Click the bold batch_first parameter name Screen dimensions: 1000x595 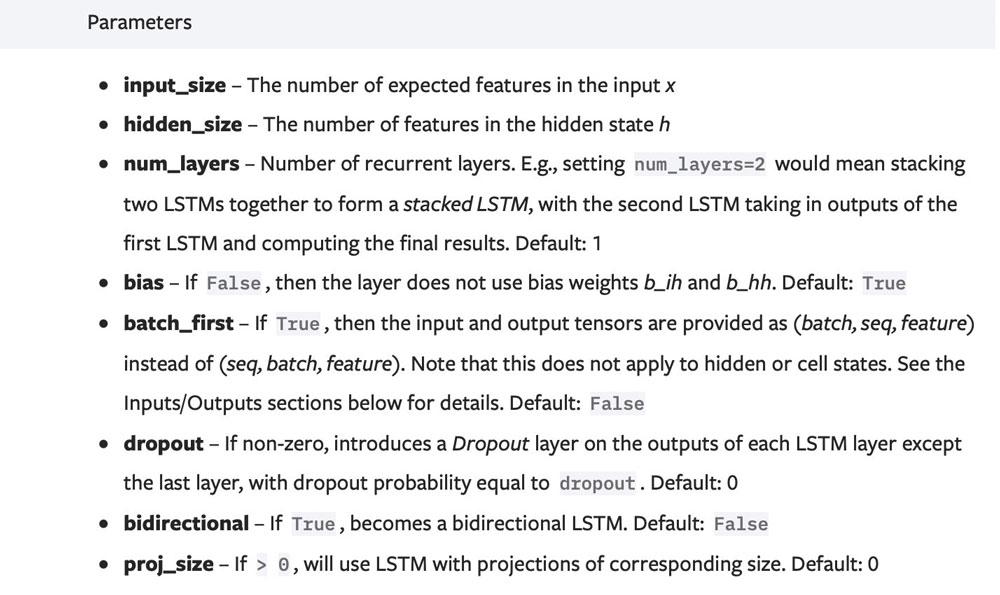pos(178,324)
